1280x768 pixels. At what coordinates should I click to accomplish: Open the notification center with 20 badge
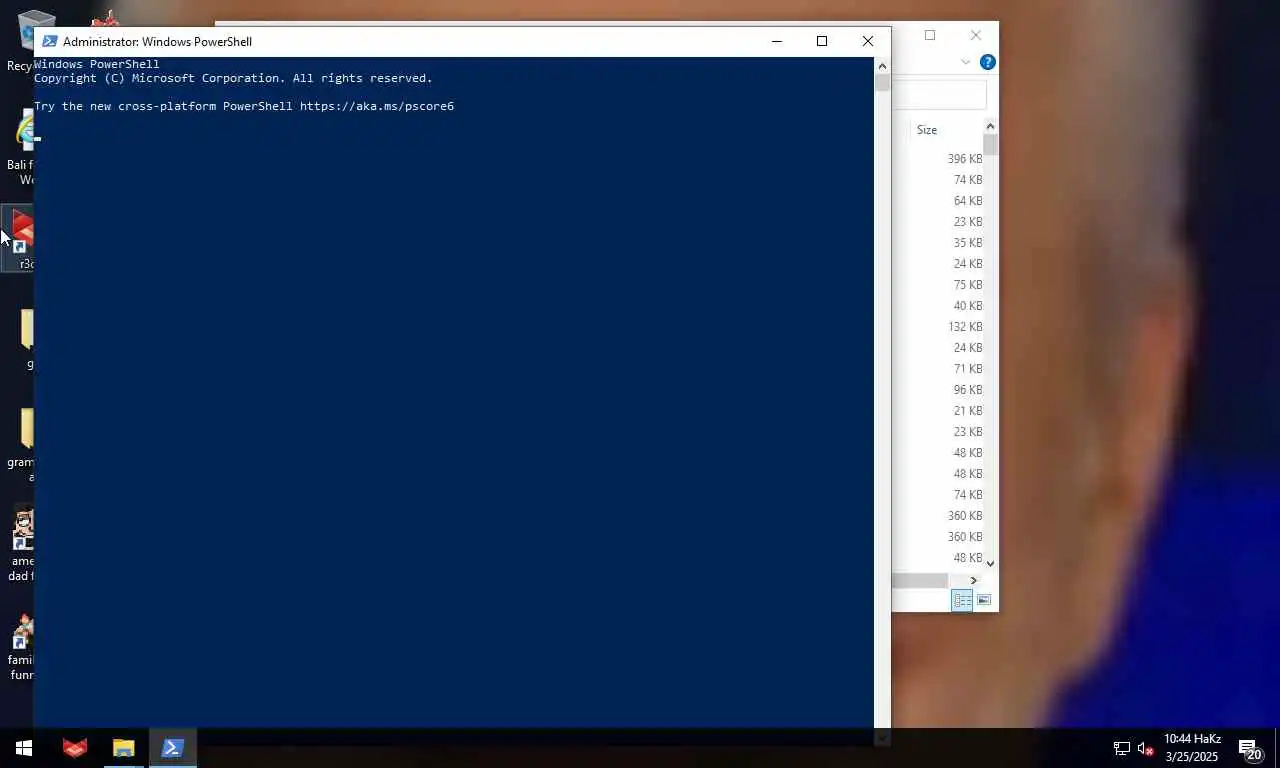click(1249, 748)
